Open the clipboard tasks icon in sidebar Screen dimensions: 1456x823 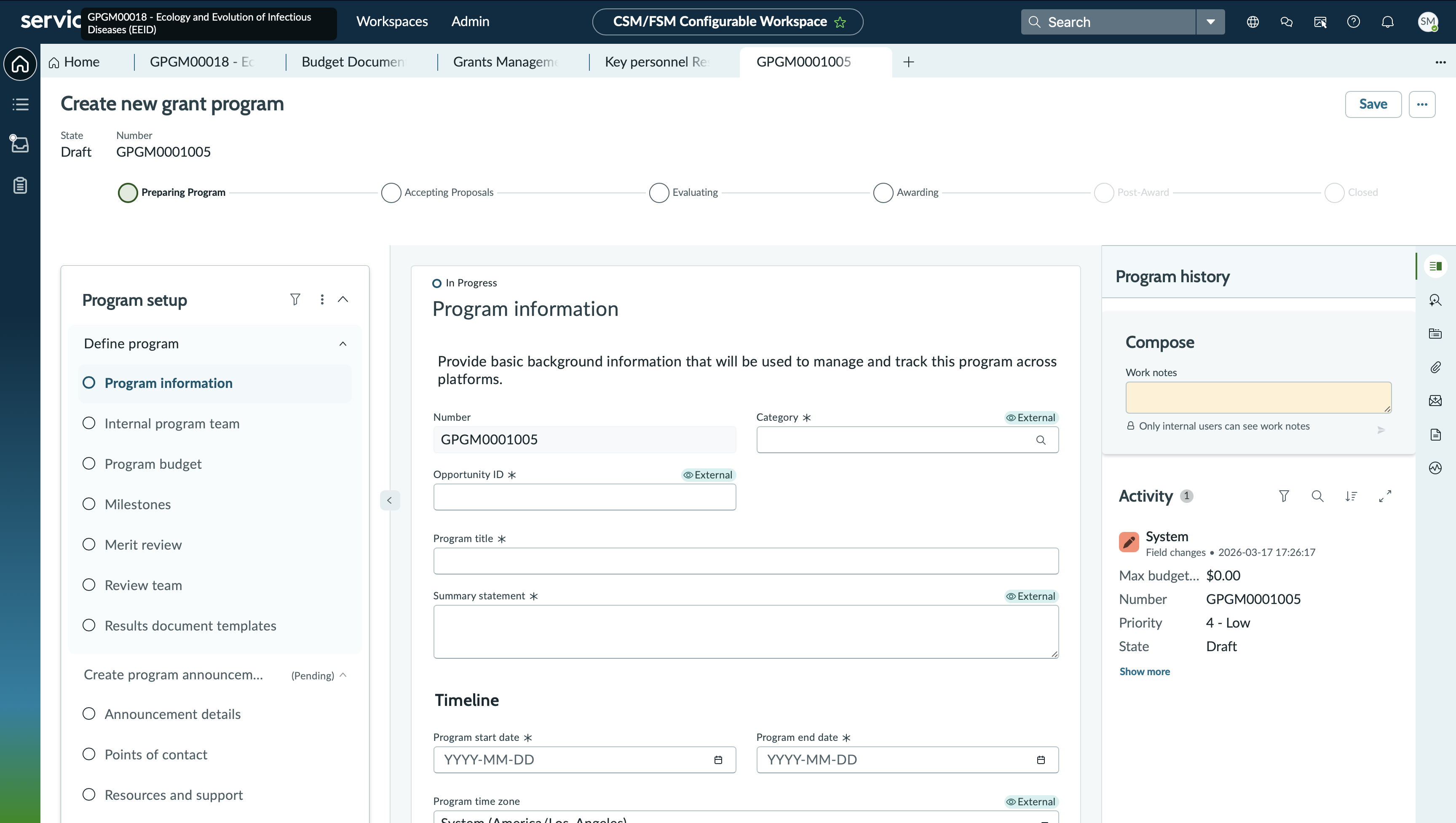[20, 185]
